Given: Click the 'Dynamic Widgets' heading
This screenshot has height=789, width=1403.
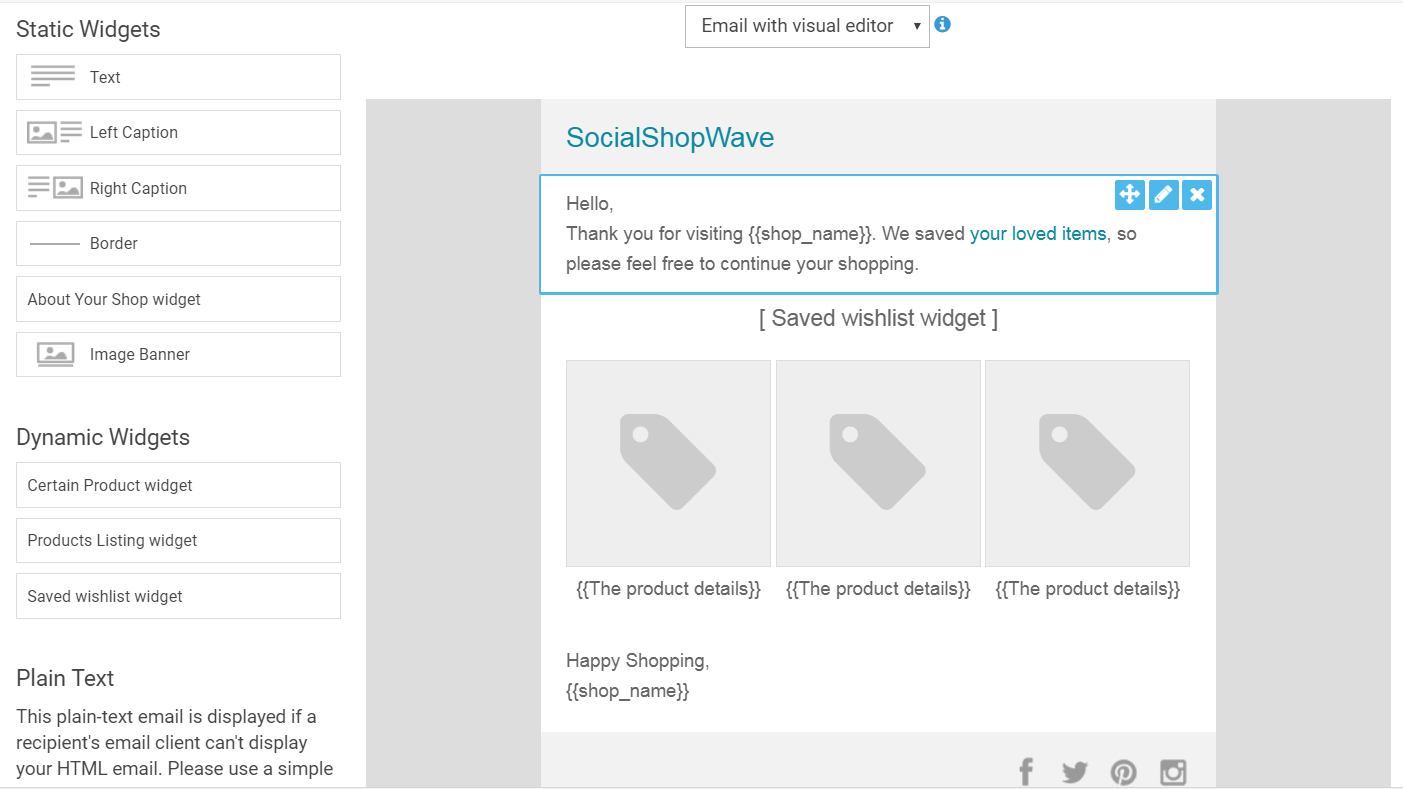Looking at the screenshot, I should pyautogui.click(x=103, y=437).
